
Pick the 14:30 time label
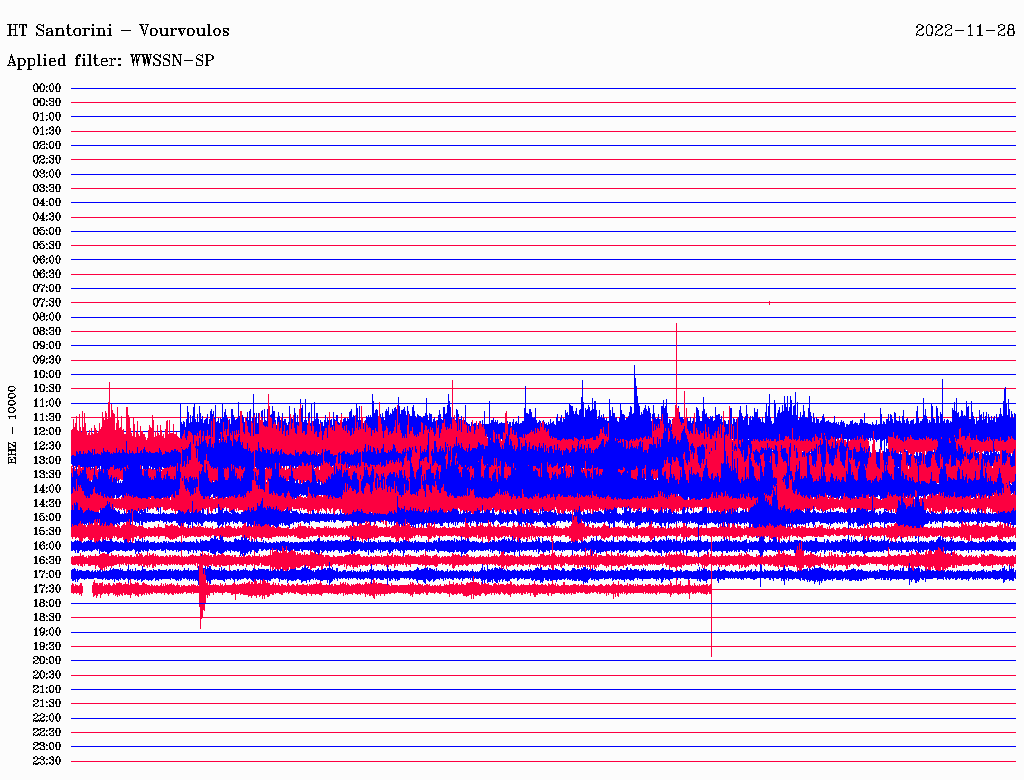tap(47, 503)
